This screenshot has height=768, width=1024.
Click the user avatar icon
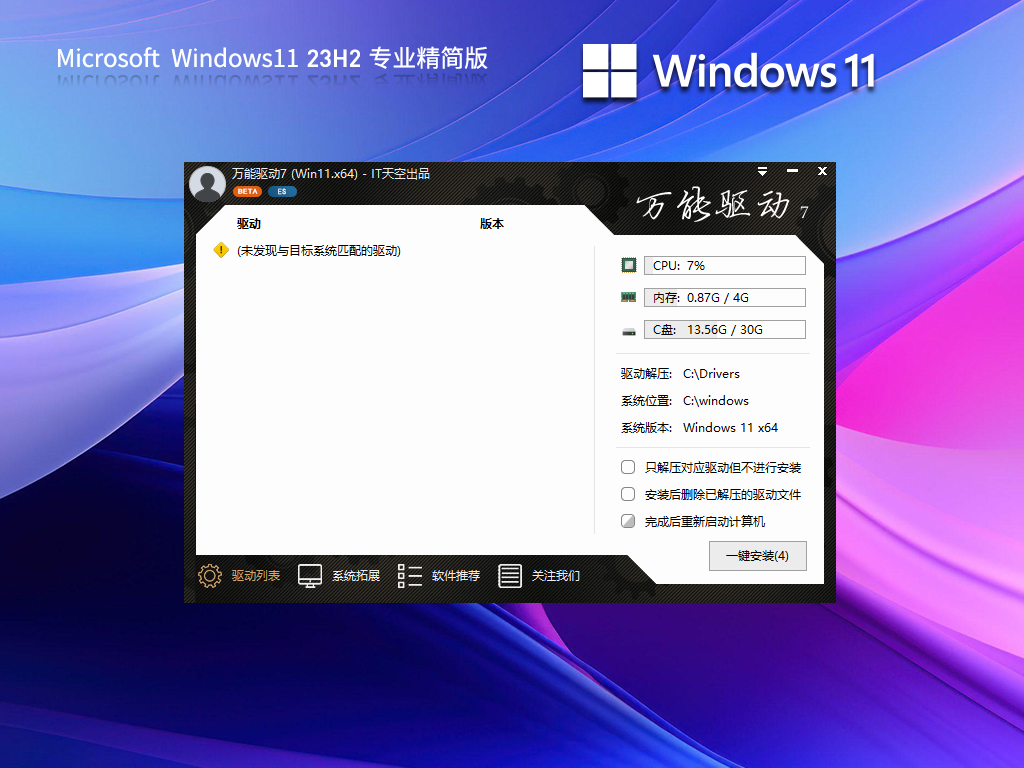click(x=207, y=184)
